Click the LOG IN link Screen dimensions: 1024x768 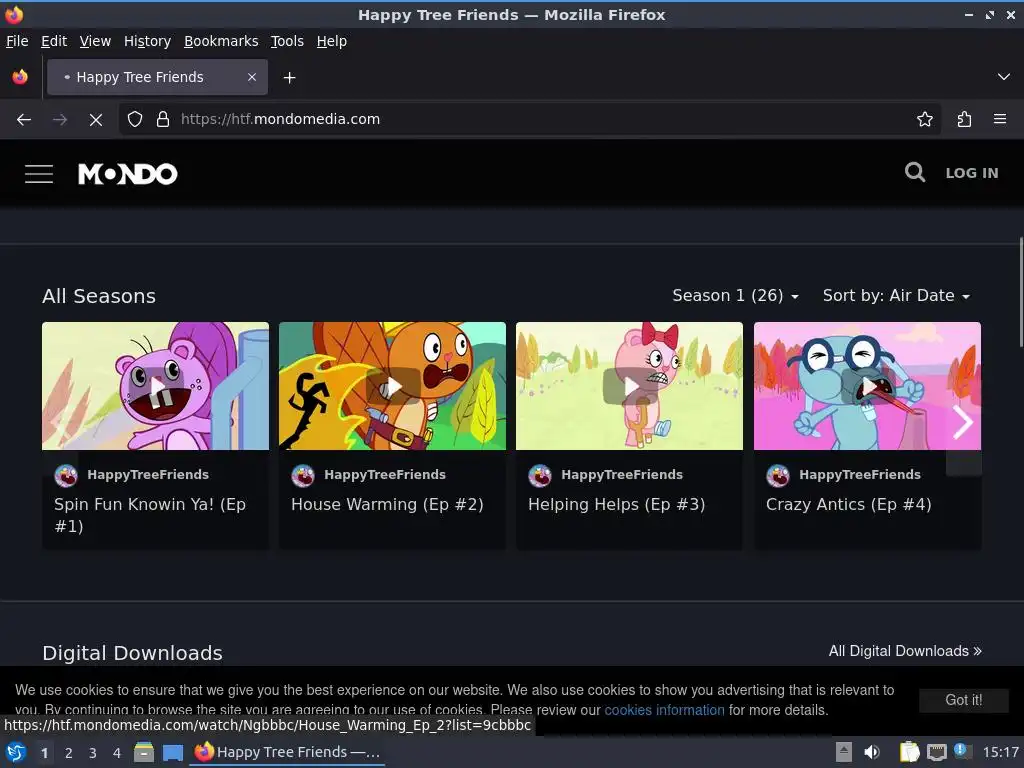972,173
